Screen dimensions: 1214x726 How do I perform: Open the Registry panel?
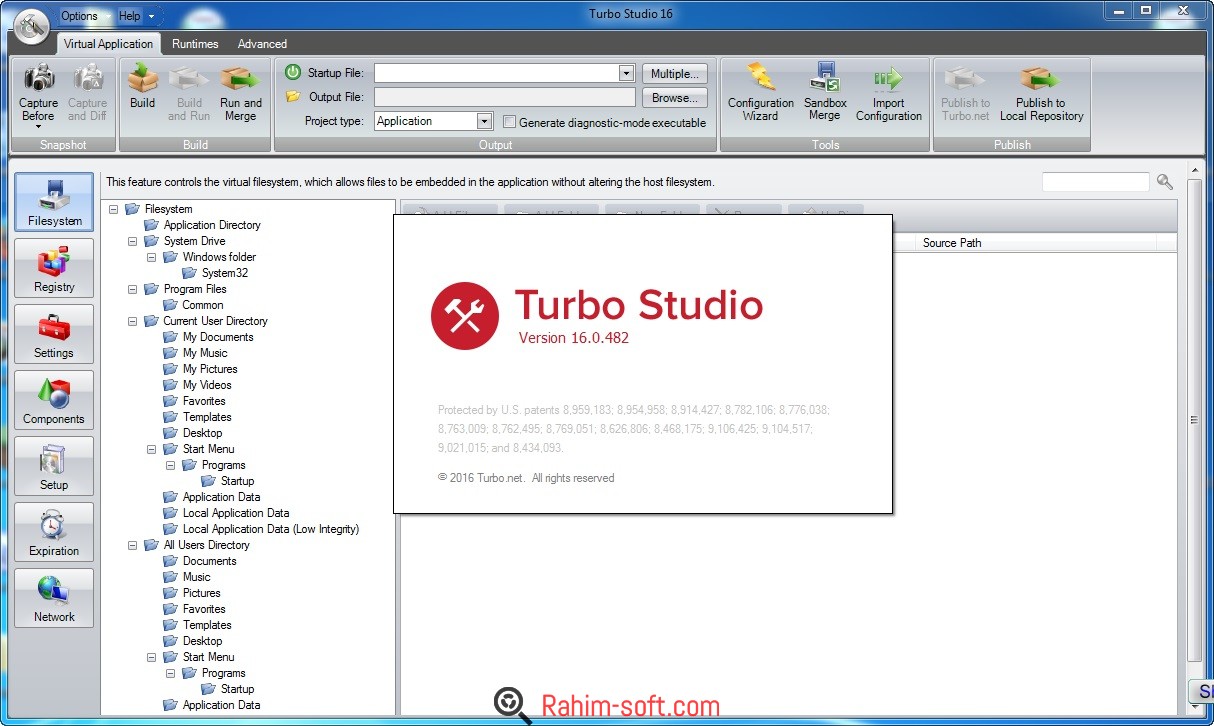click(x=54, y=268)
